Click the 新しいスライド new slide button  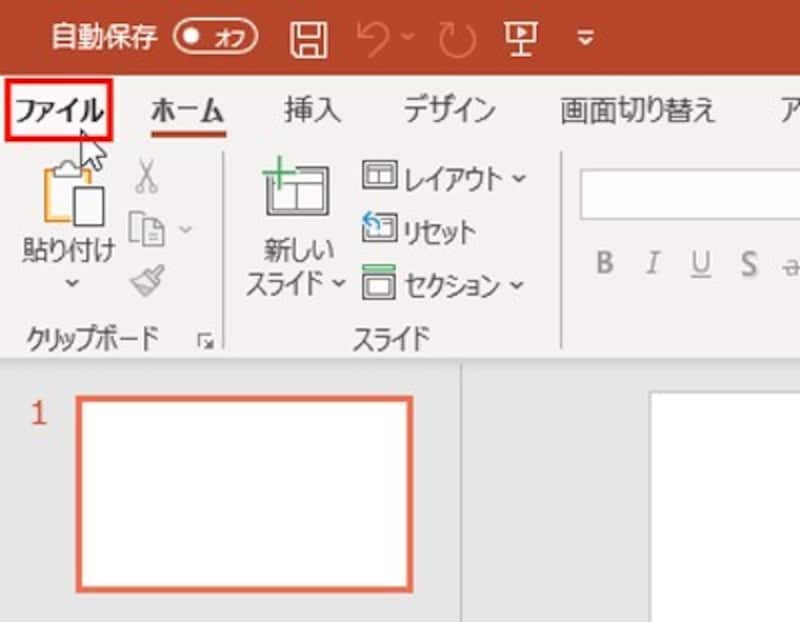pyautogui.click(x=295, y=194)
